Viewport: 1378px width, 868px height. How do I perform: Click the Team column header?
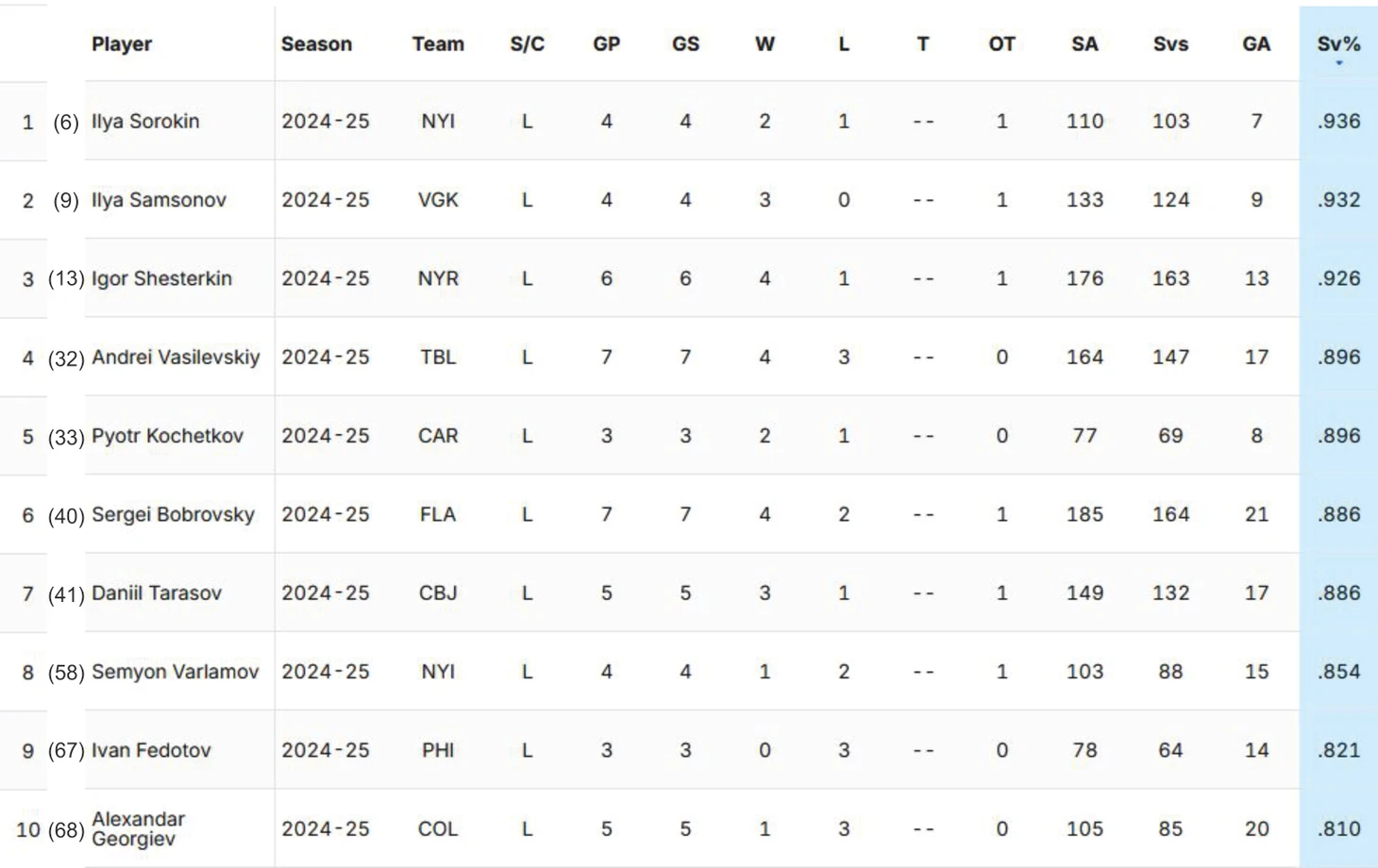[x=438, y=43]
